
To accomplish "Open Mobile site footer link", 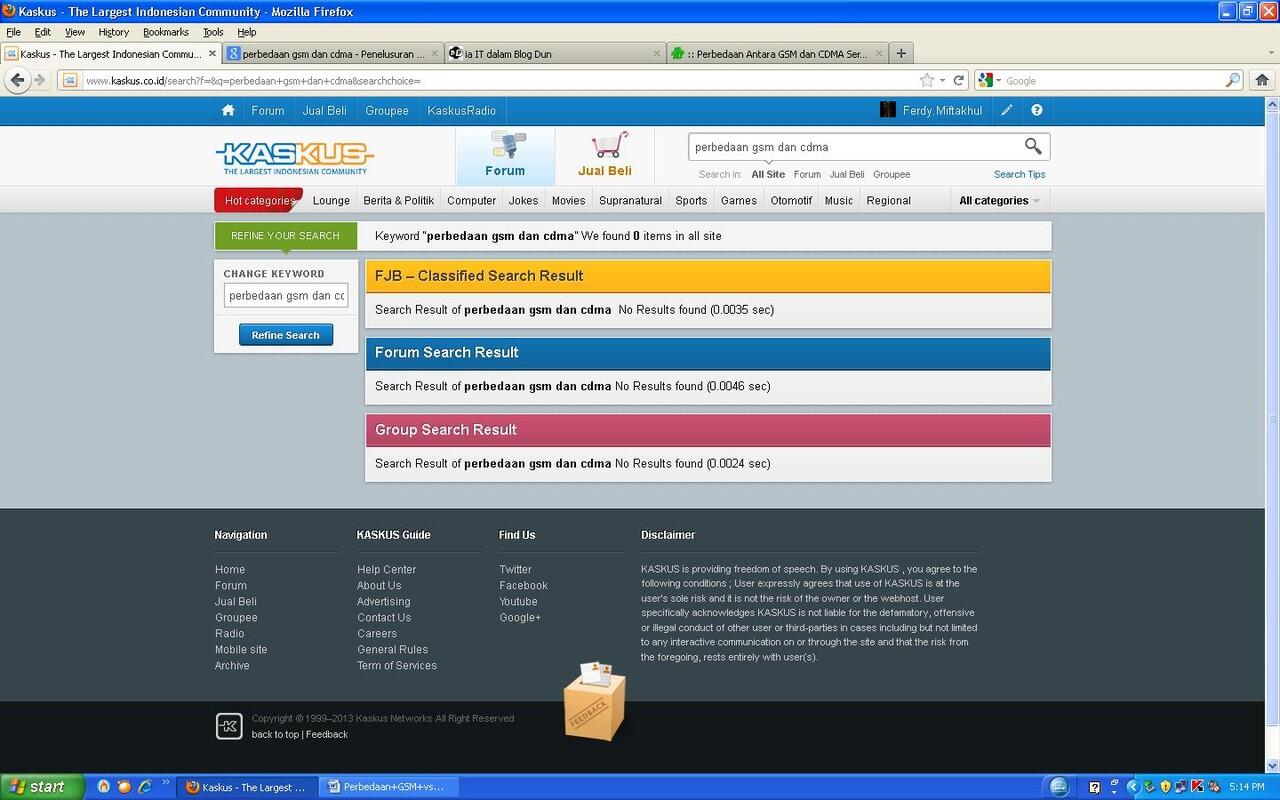I will click(241, 650).
